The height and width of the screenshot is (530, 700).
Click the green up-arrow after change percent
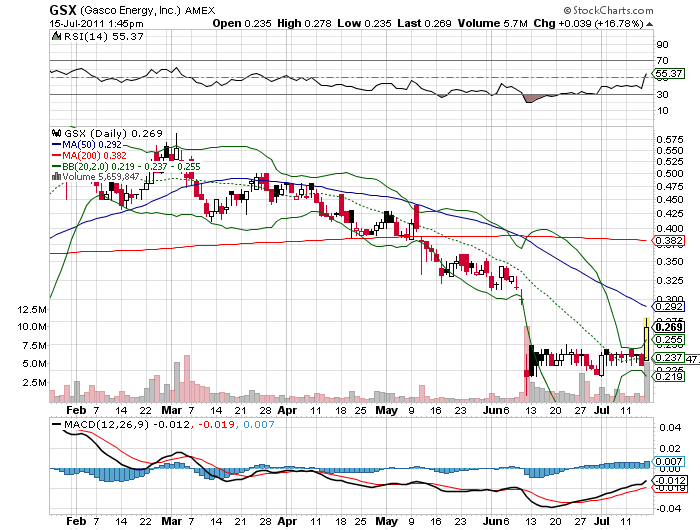pyautogui.click(x=650, y=24)
